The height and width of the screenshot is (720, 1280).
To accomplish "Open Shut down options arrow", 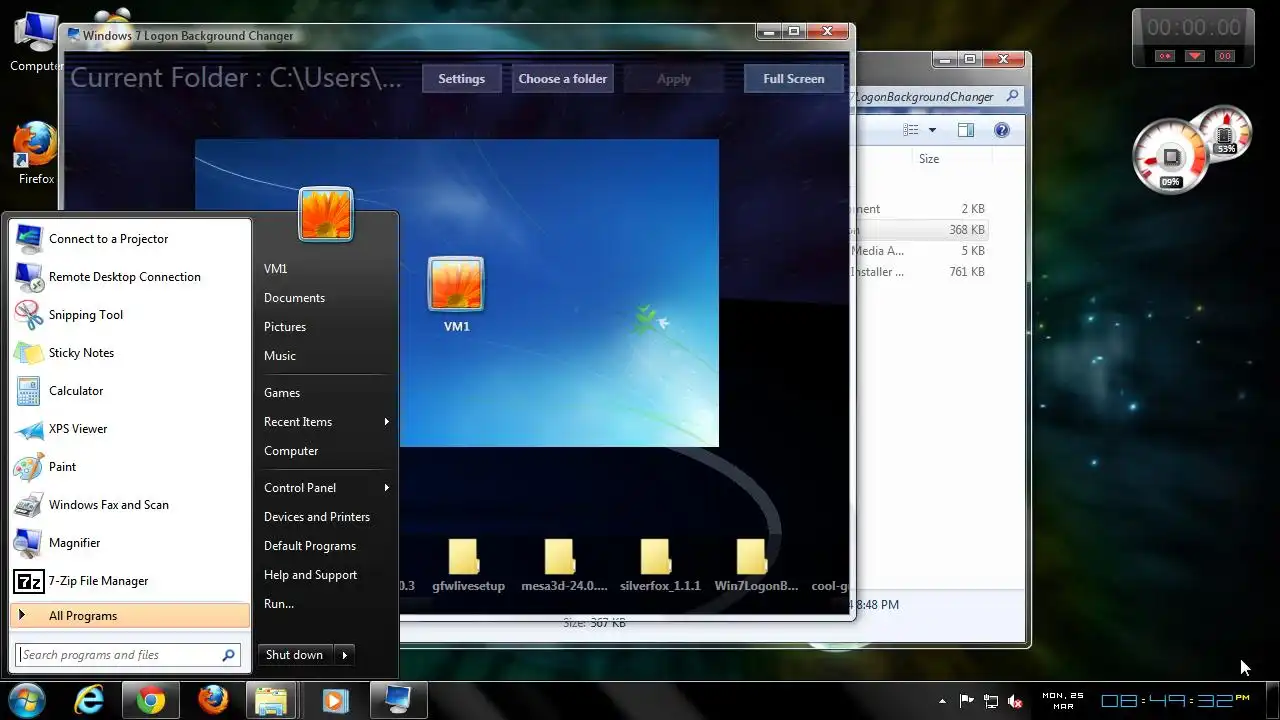I will (x=344, y=655).
